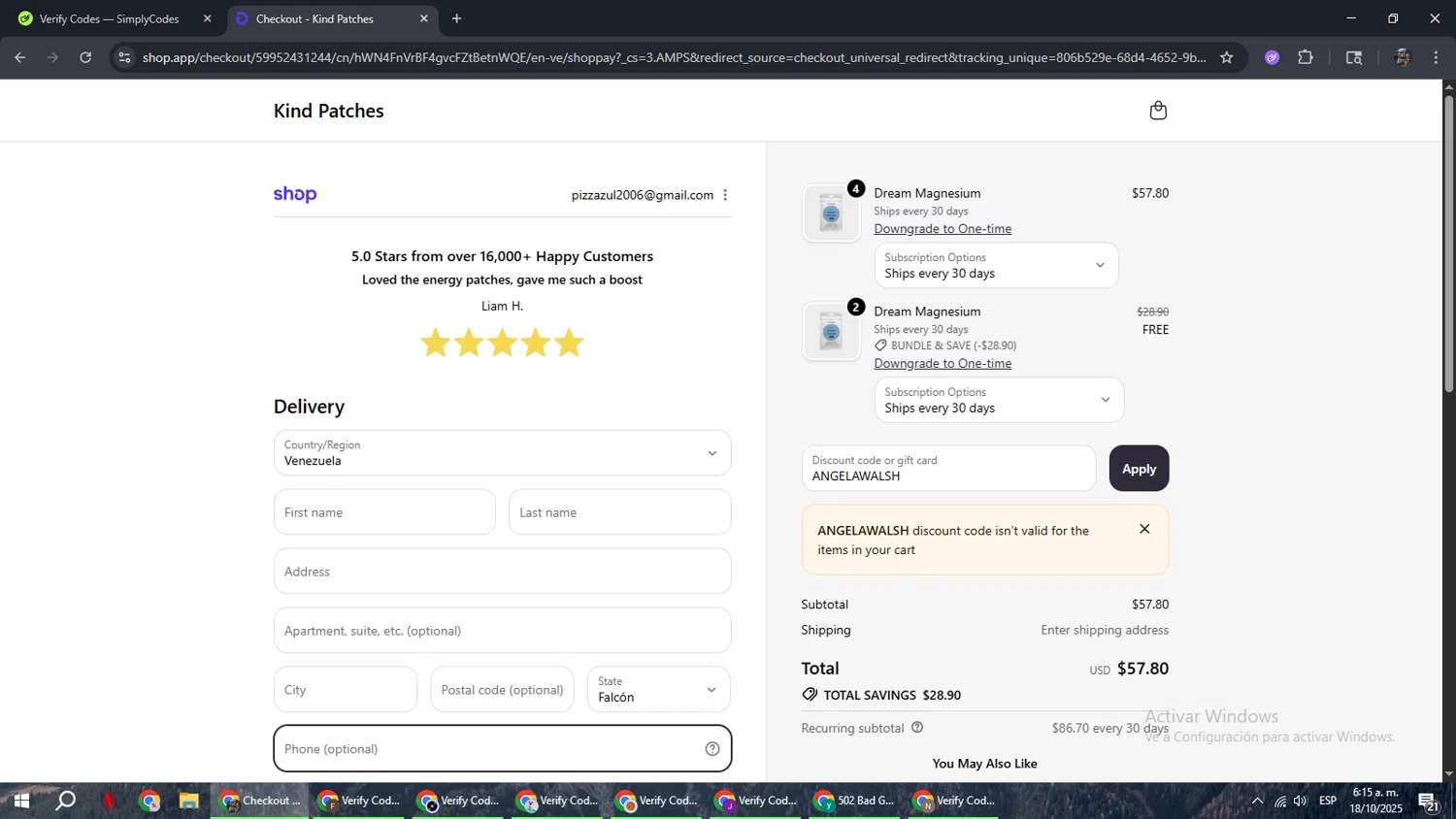Viewport: 1456px width, 819px height.
Task: Open browser extensions puzzle icon
Action: click(1306, 57)
